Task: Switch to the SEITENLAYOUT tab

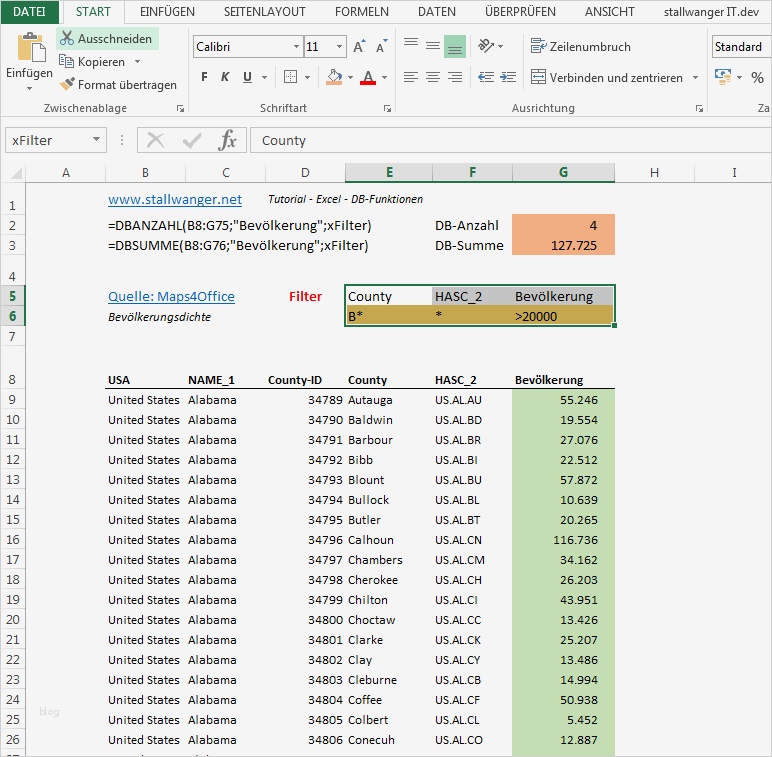Action: click(264, 12)
